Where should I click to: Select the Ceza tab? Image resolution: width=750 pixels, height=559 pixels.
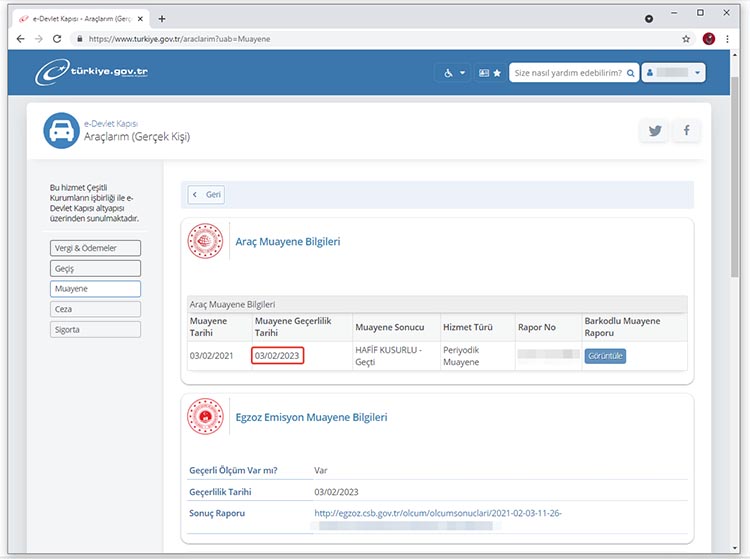[95, 309]
